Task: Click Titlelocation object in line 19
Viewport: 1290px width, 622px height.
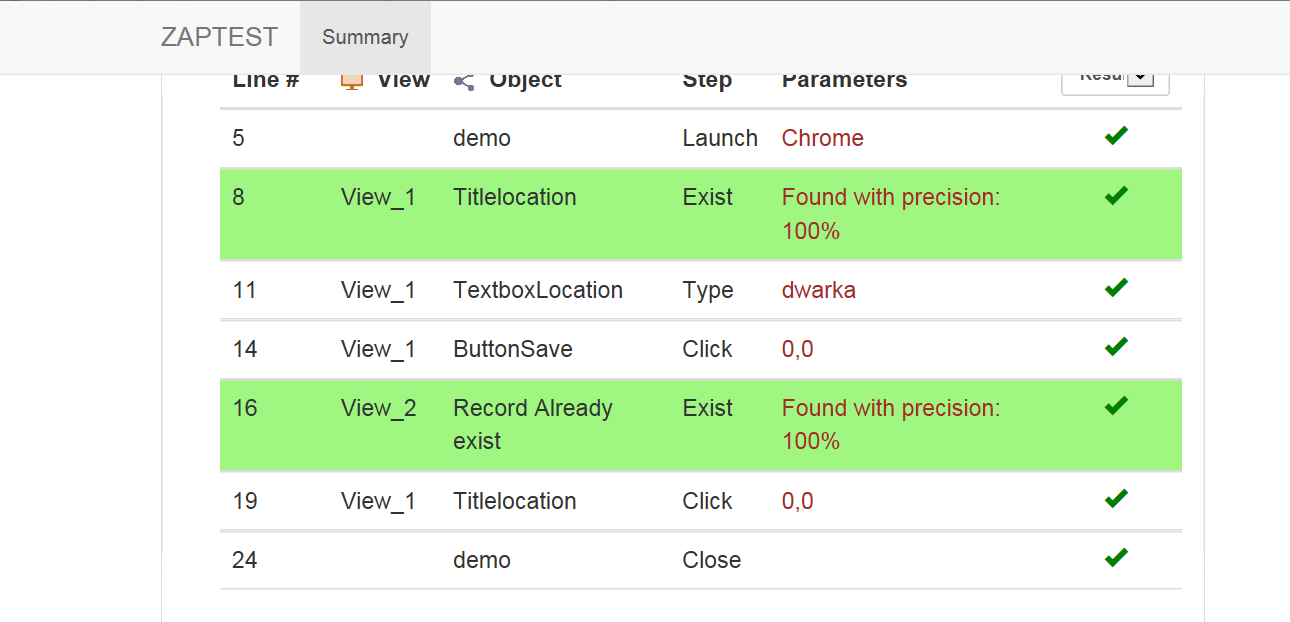Action: pos(515,501)
